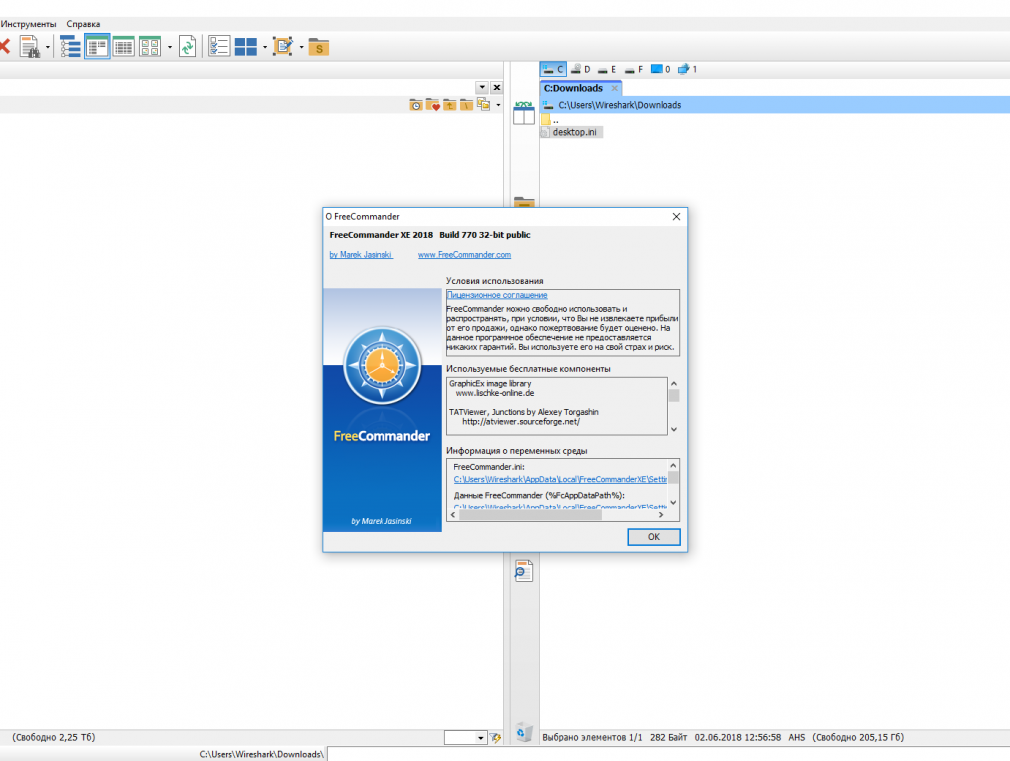
Task: Click the folder icon marked S
Action: (x=319, y=48)
